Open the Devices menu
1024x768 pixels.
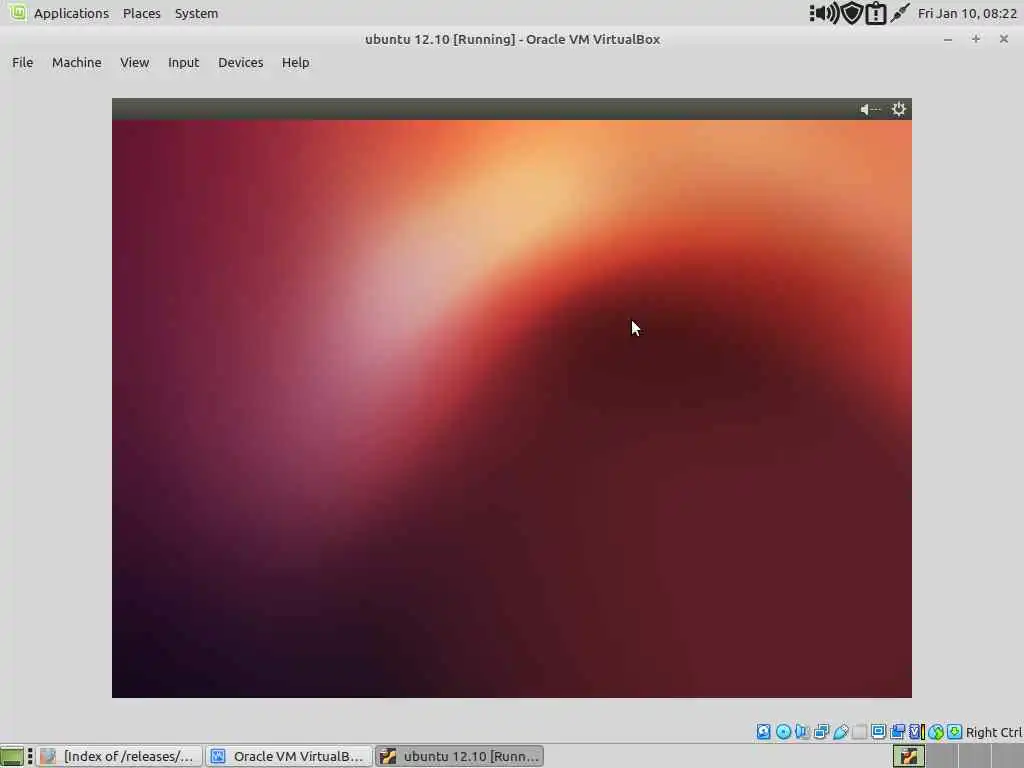tap(240, 63)
